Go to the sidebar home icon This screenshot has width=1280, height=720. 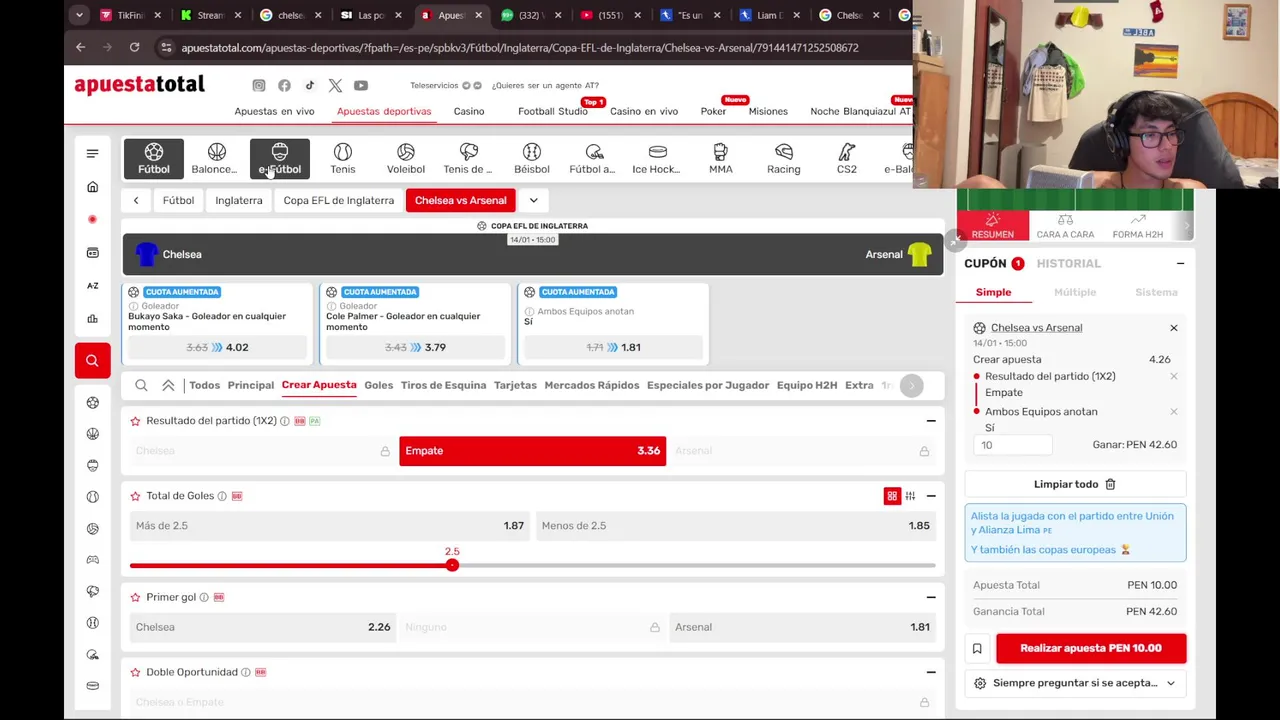pyautogui.click(x=92, y=187)
